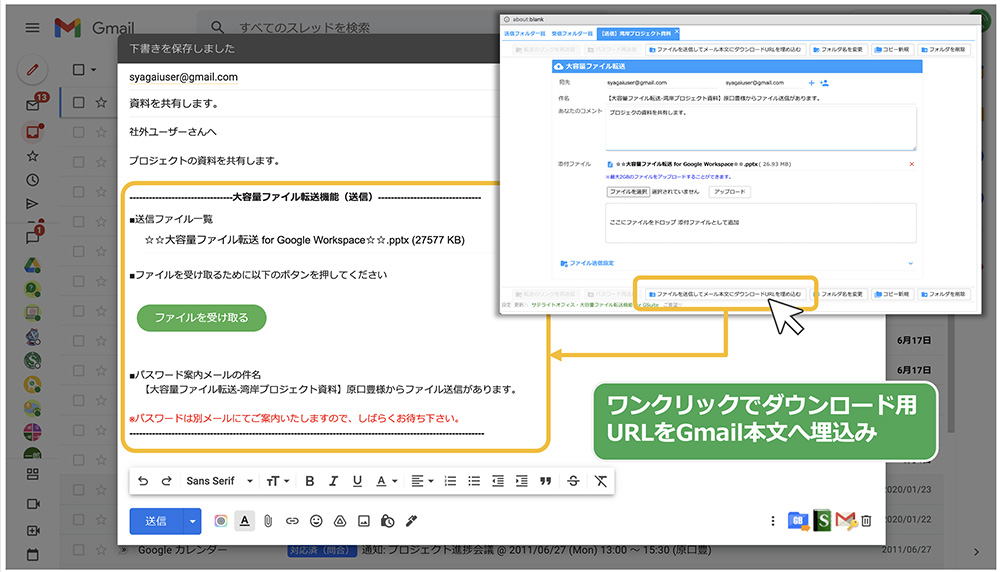Insert a link with the chain icon

292,521
